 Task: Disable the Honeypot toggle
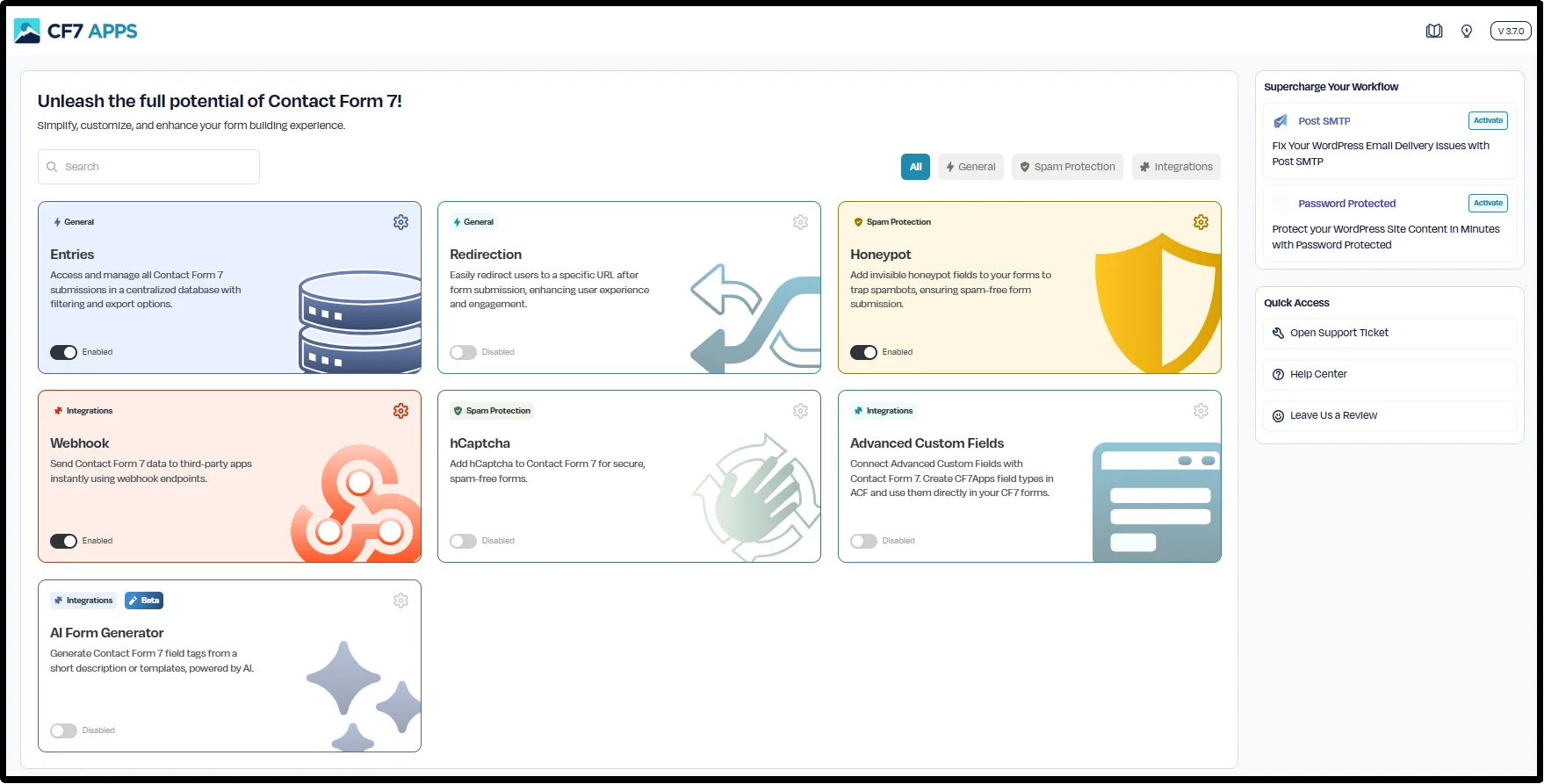tap(863, 352)
